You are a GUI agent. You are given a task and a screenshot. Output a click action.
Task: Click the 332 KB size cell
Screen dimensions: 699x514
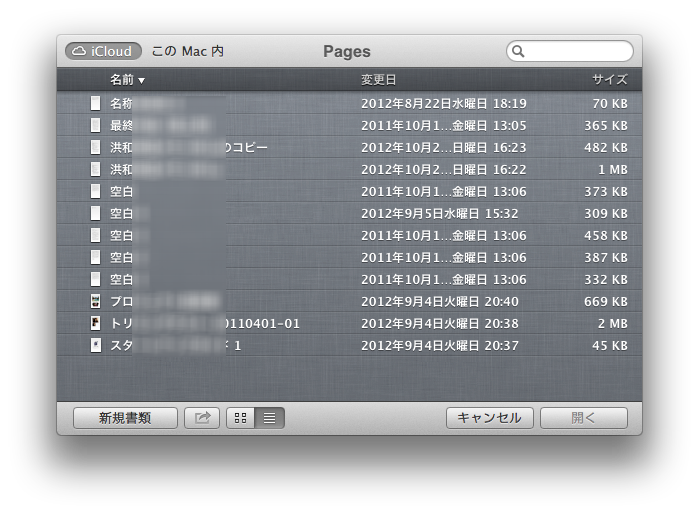coord(606,280)
